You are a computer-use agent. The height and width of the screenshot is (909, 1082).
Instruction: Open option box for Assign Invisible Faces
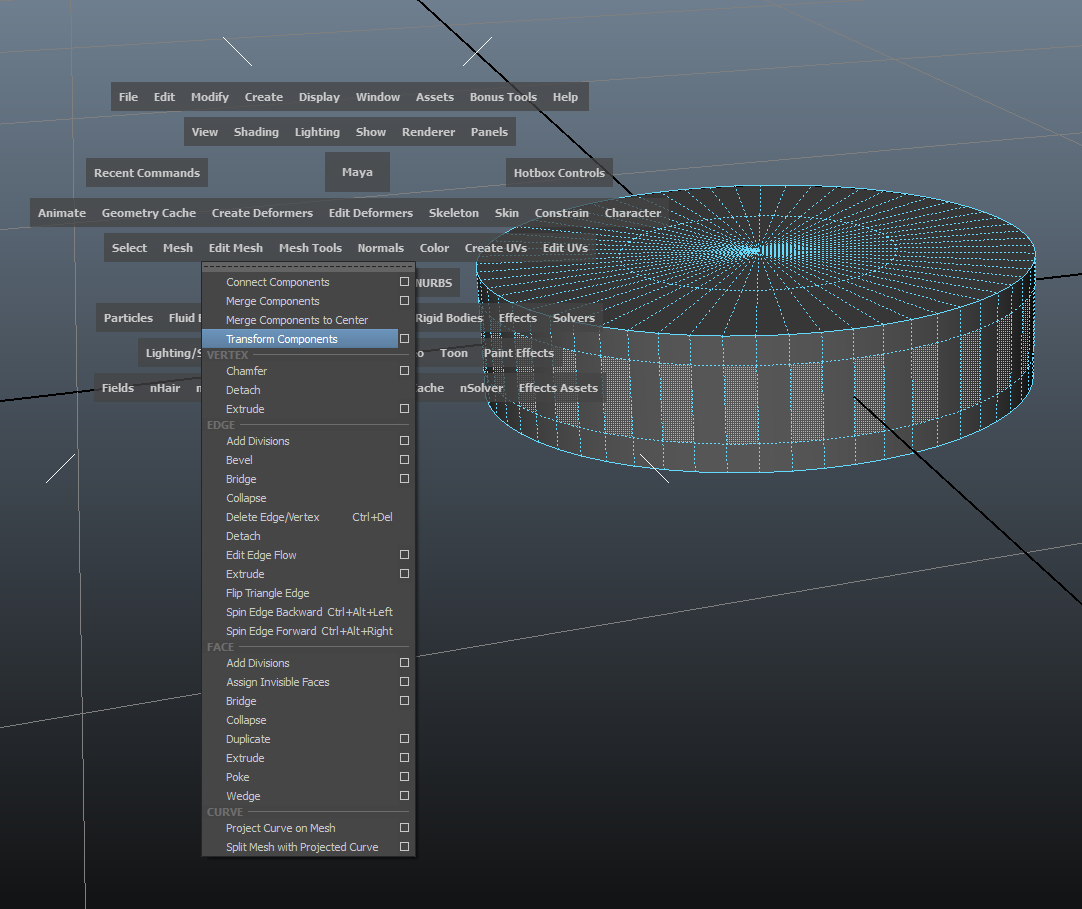404,681
